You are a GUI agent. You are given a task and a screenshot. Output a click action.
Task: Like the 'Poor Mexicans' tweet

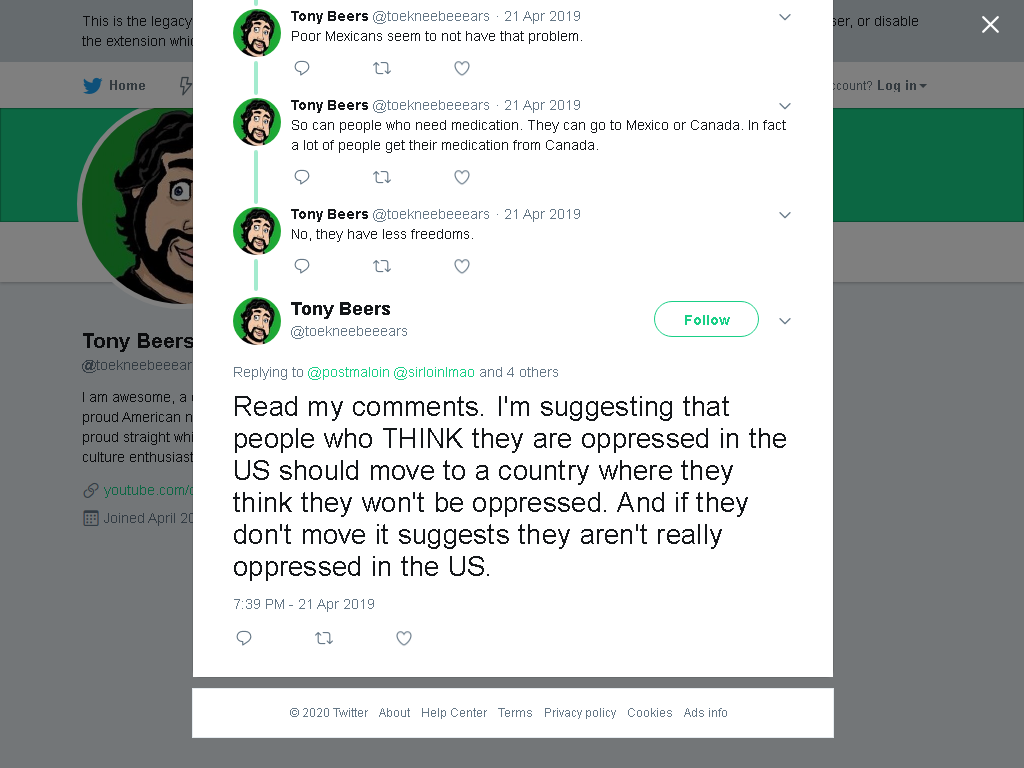[462, 68]
